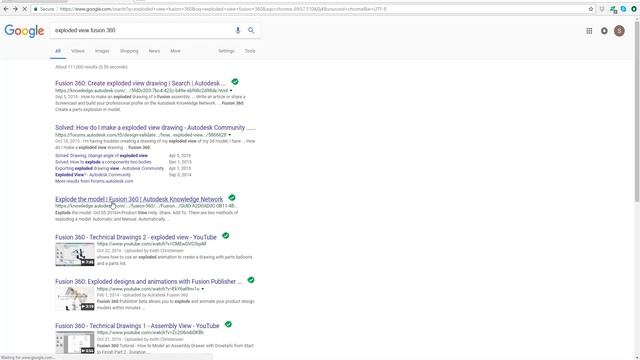This screenshot has width=640, height=360.
Task: Open the More search categories menu
Action: tap(176, 51)
